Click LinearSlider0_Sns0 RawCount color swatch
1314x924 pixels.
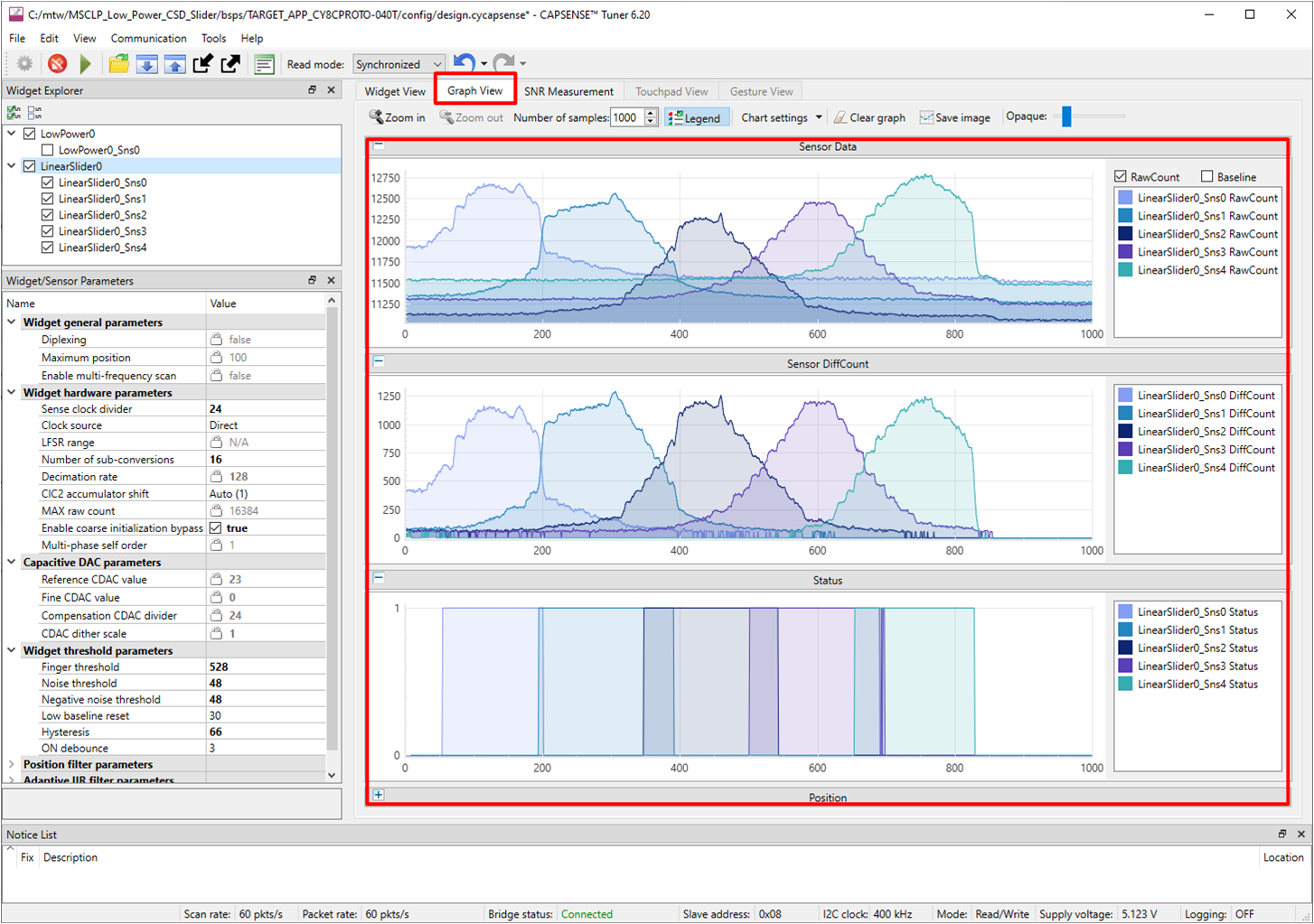pos(1125,198)
